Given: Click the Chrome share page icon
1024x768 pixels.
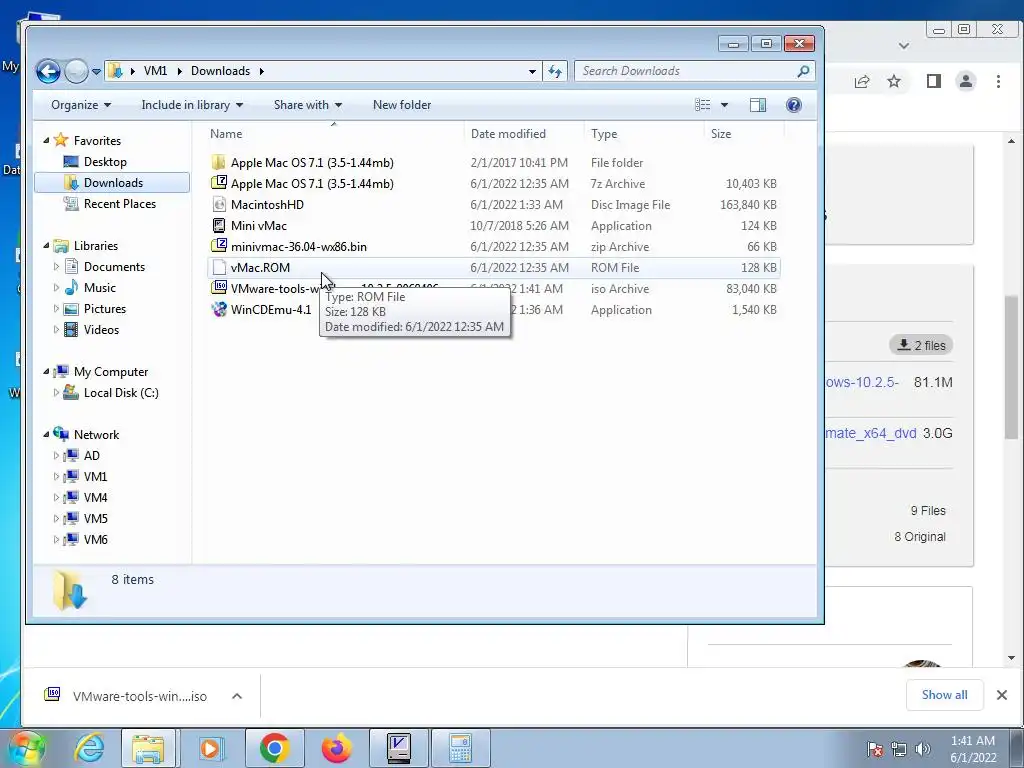Looking at the screenshot, I should (x=862, y=81).
